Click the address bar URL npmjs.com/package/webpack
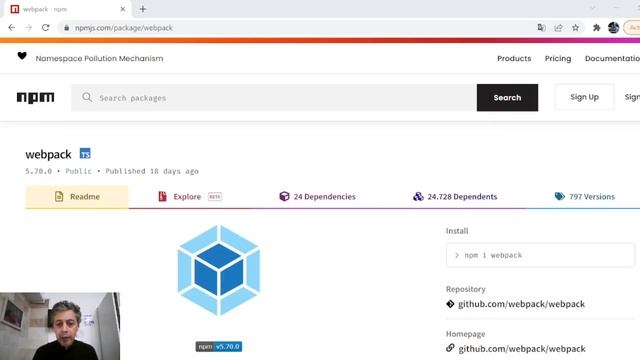Viewport: 640px width, 360px height. pos(124,28)
